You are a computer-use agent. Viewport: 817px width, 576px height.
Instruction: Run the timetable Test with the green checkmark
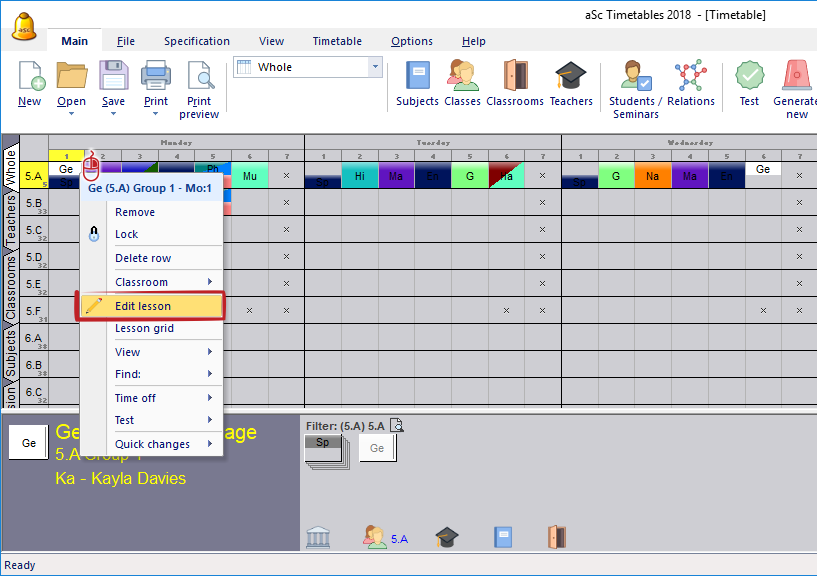749,84
